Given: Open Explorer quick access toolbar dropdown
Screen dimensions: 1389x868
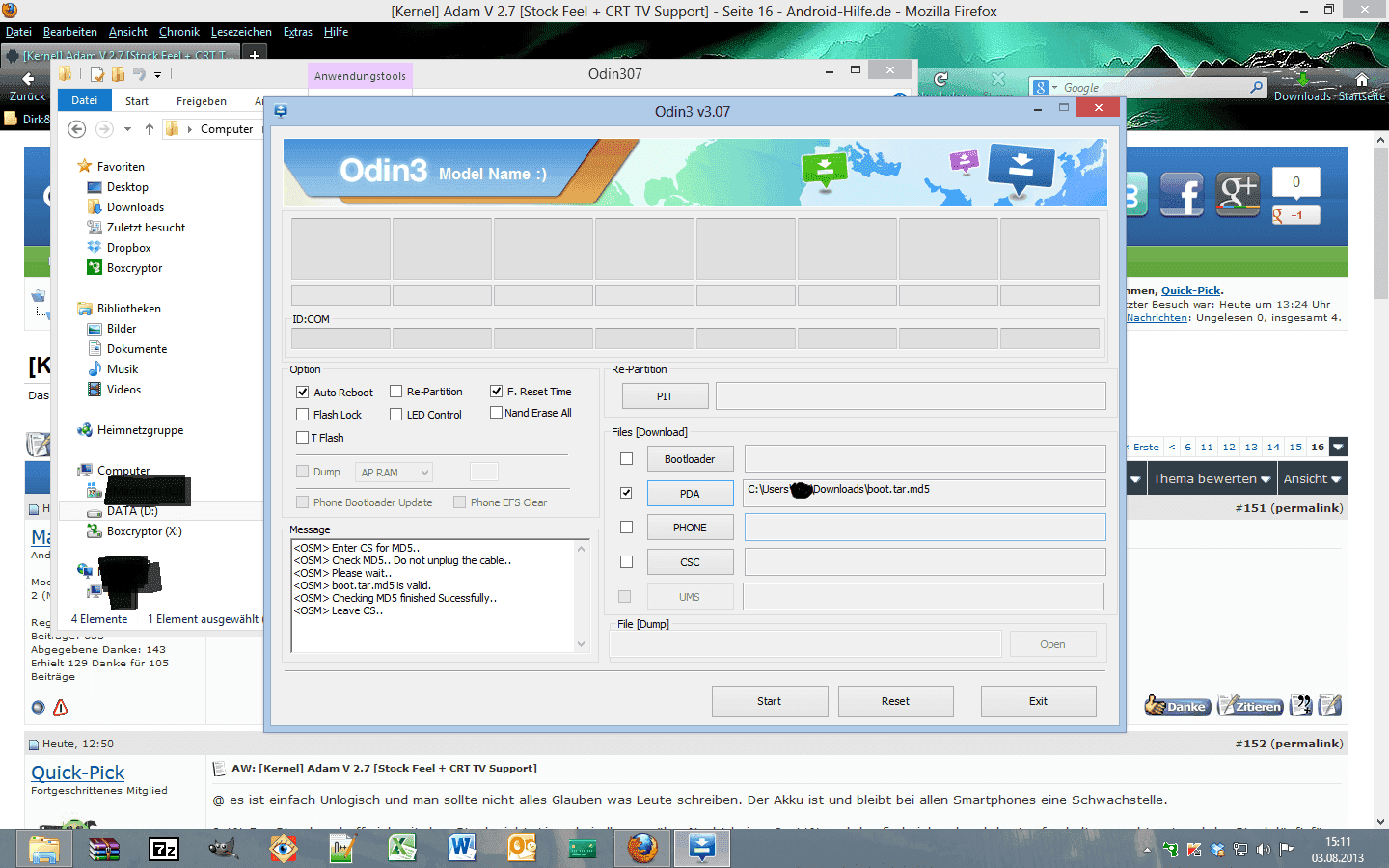Looking at the screenshot, I should coord(157,74).
